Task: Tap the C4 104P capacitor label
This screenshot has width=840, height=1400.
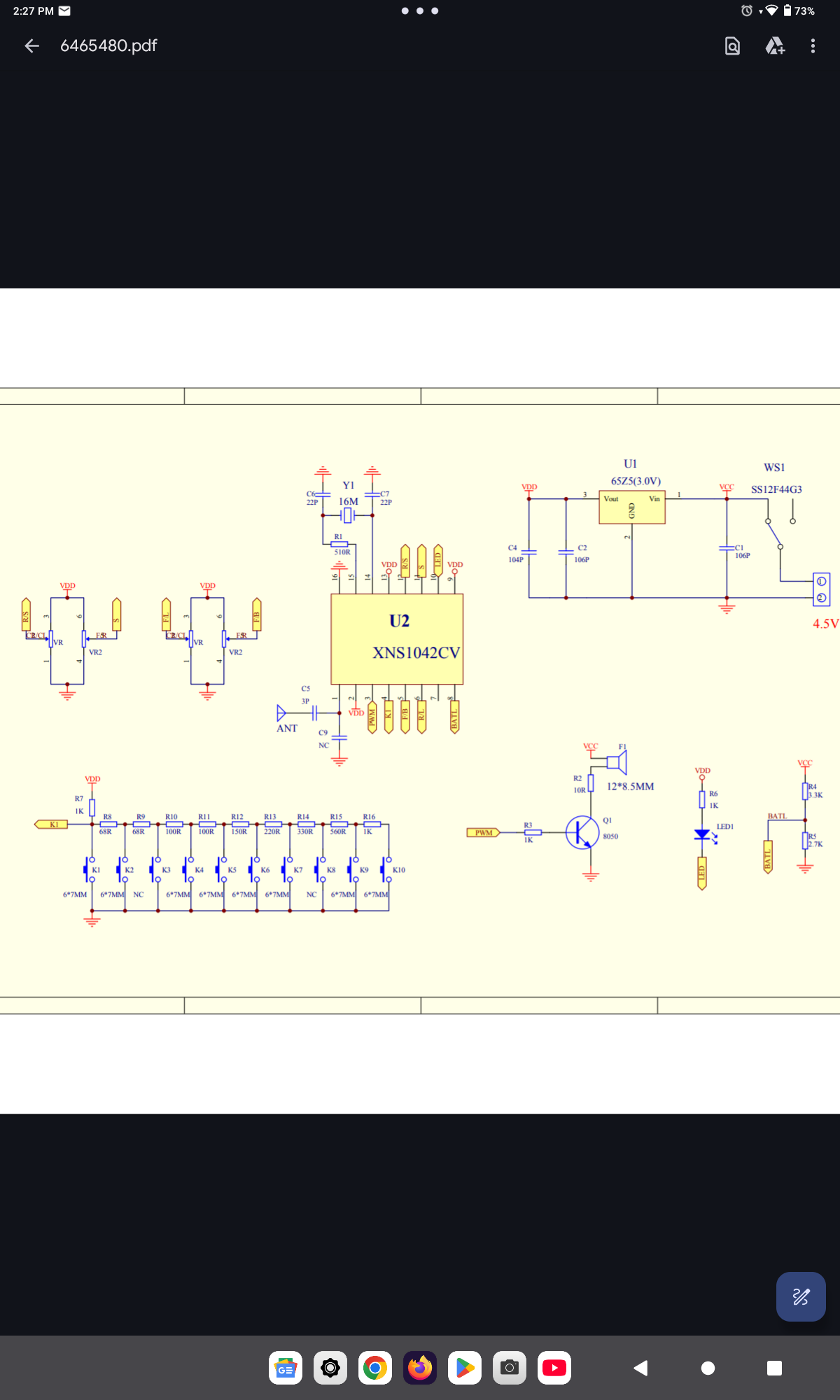Action: [x=515, y=554]
